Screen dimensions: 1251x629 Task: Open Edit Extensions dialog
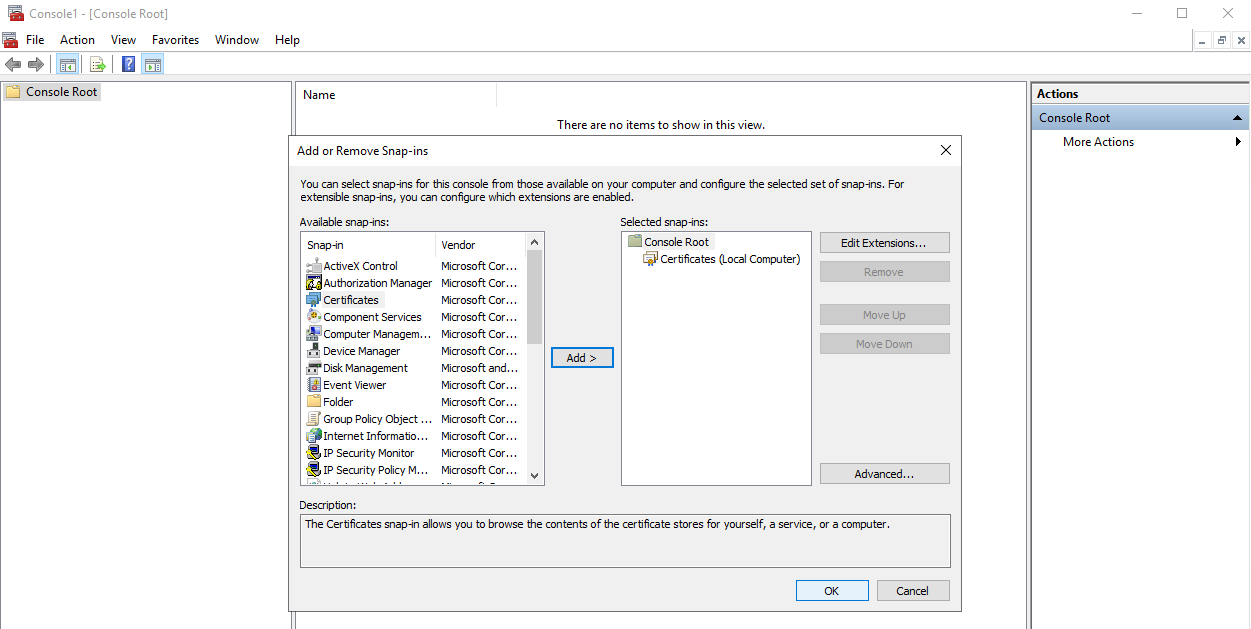click(884, 243)
